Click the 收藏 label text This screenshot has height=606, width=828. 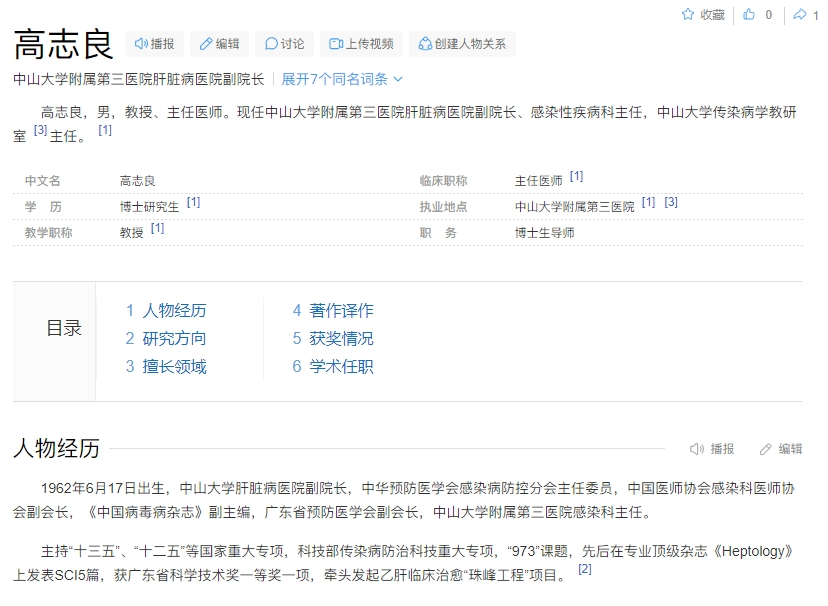coord(712,15)
